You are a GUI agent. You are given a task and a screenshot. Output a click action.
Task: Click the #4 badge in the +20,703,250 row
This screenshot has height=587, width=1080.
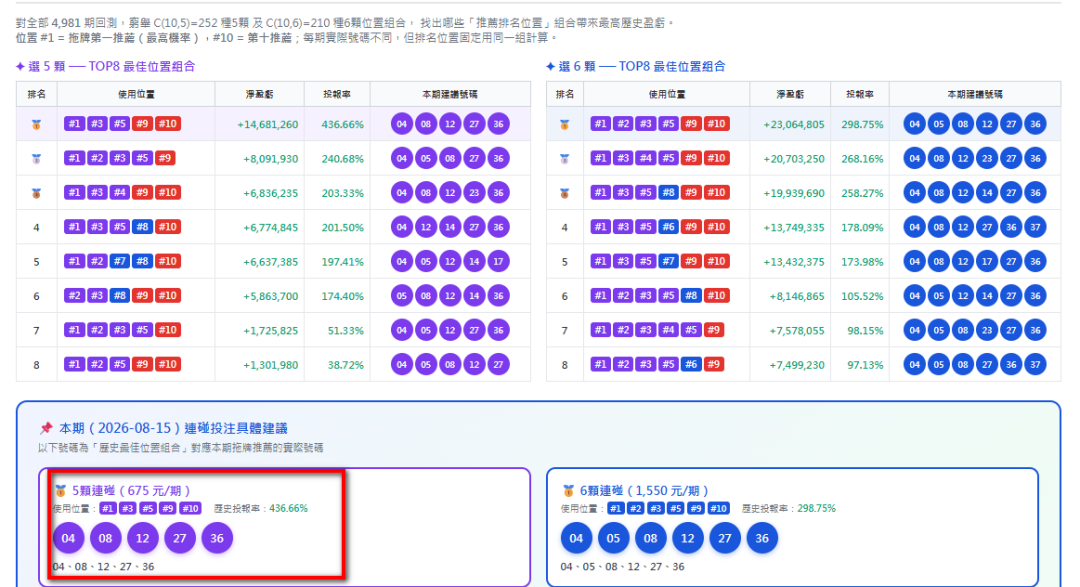point(645,158)
